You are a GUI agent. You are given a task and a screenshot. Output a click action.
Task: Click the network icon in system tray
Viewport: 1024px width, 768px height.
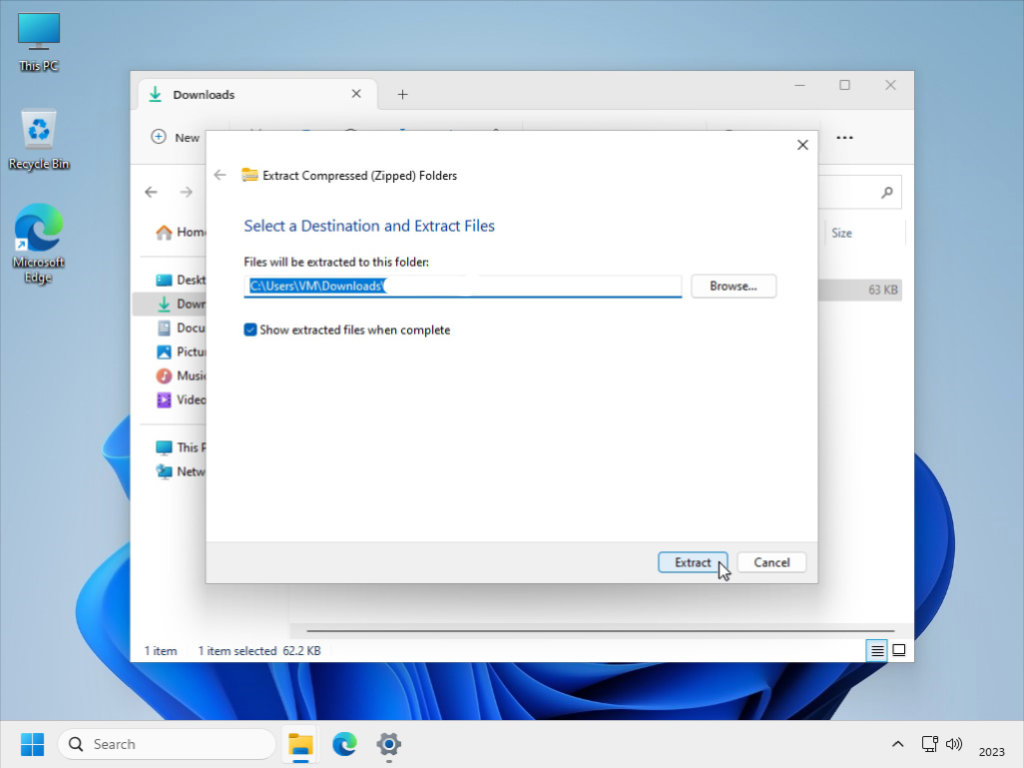tap(929, 744)
